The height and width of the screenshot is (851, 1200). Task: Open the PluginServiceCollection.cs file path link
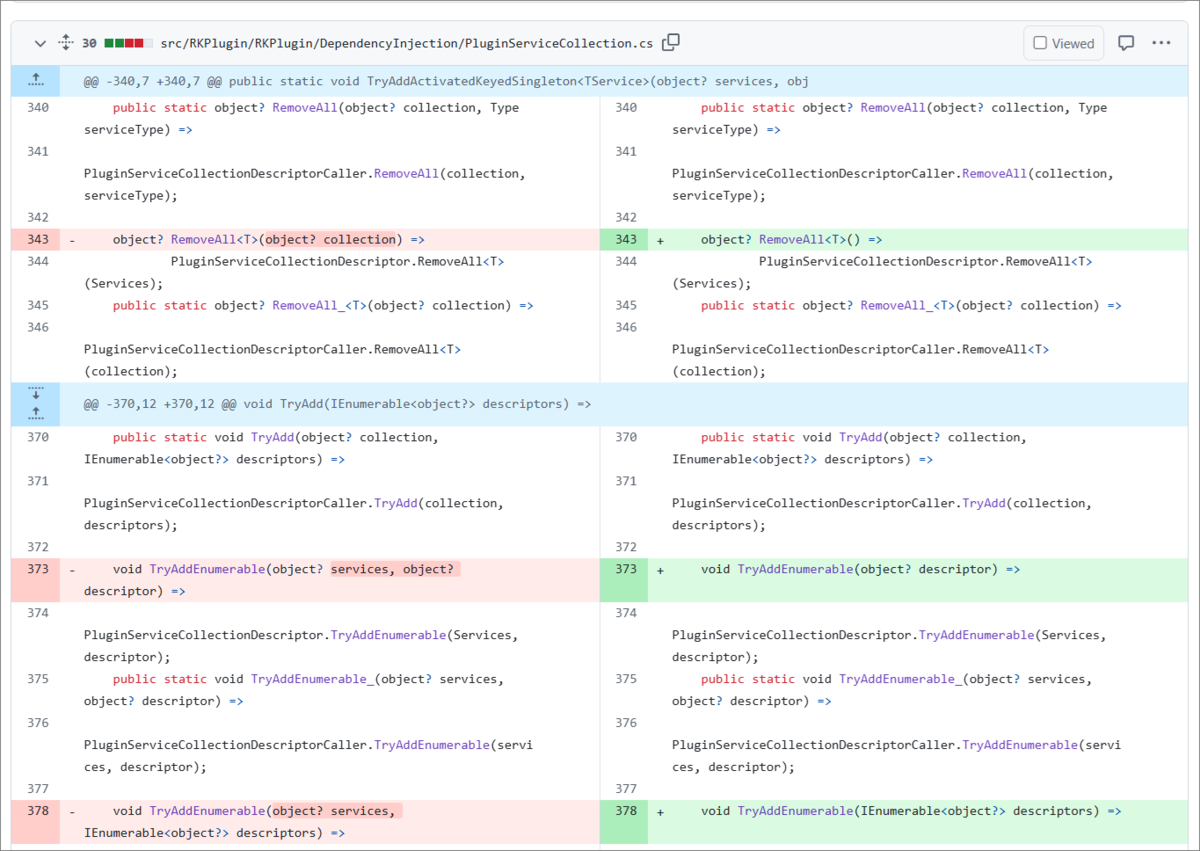406,43
